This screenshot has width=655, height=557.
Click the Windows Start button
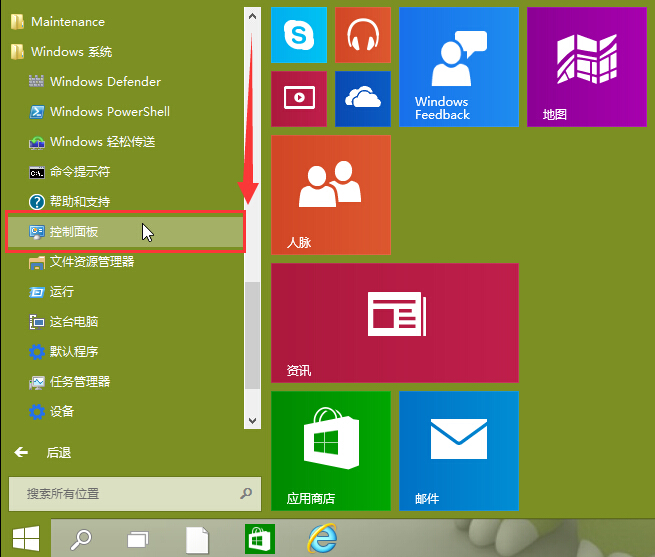point(26,539)
